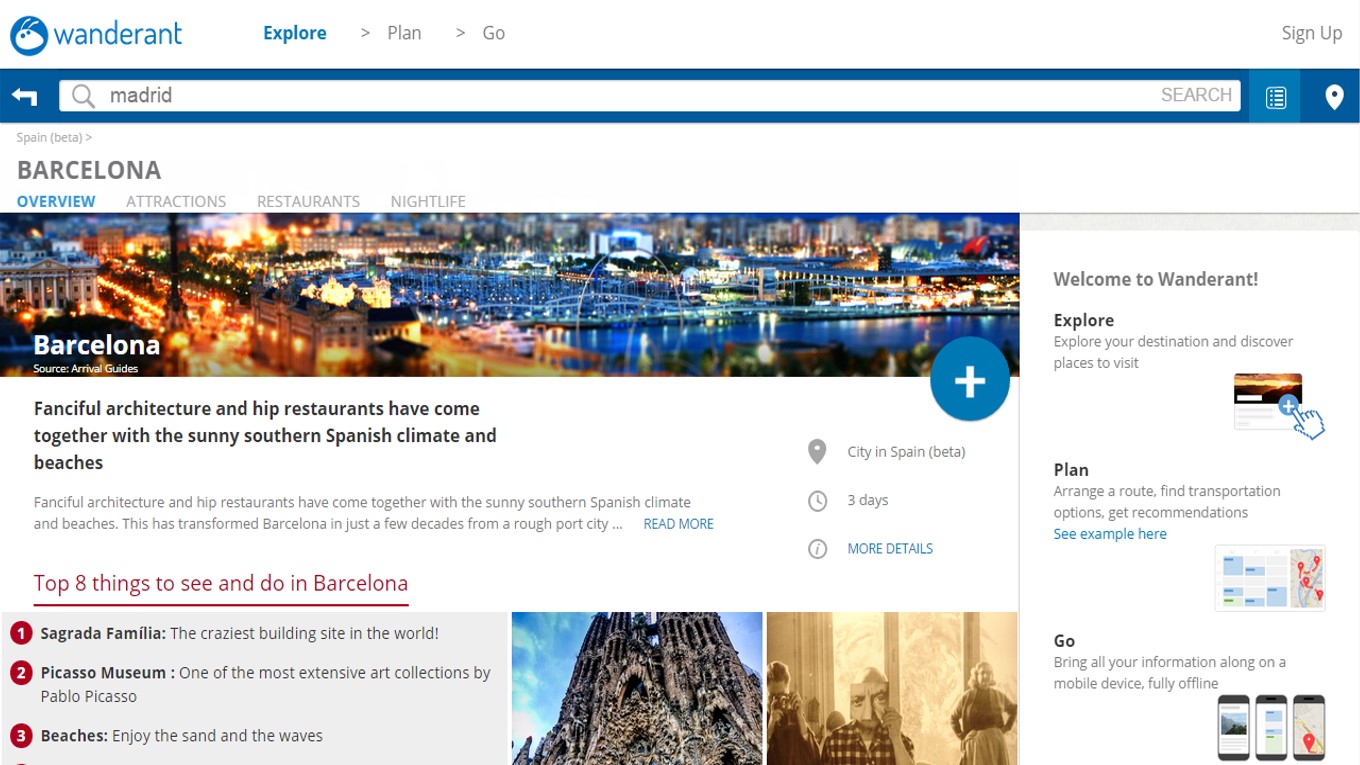Open the MORE DETAILS link

(x=889, y=549)
